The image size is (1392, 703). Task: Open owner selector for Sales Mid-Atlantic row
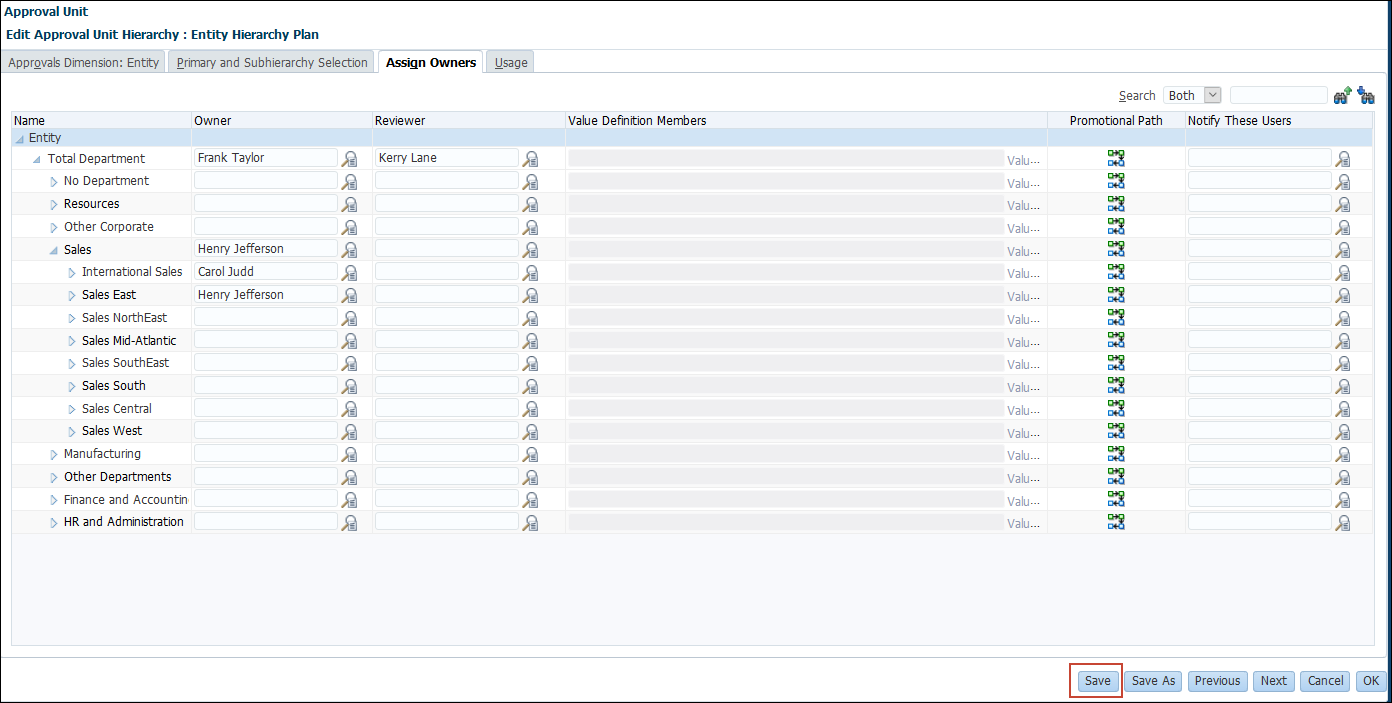[350, 342]
